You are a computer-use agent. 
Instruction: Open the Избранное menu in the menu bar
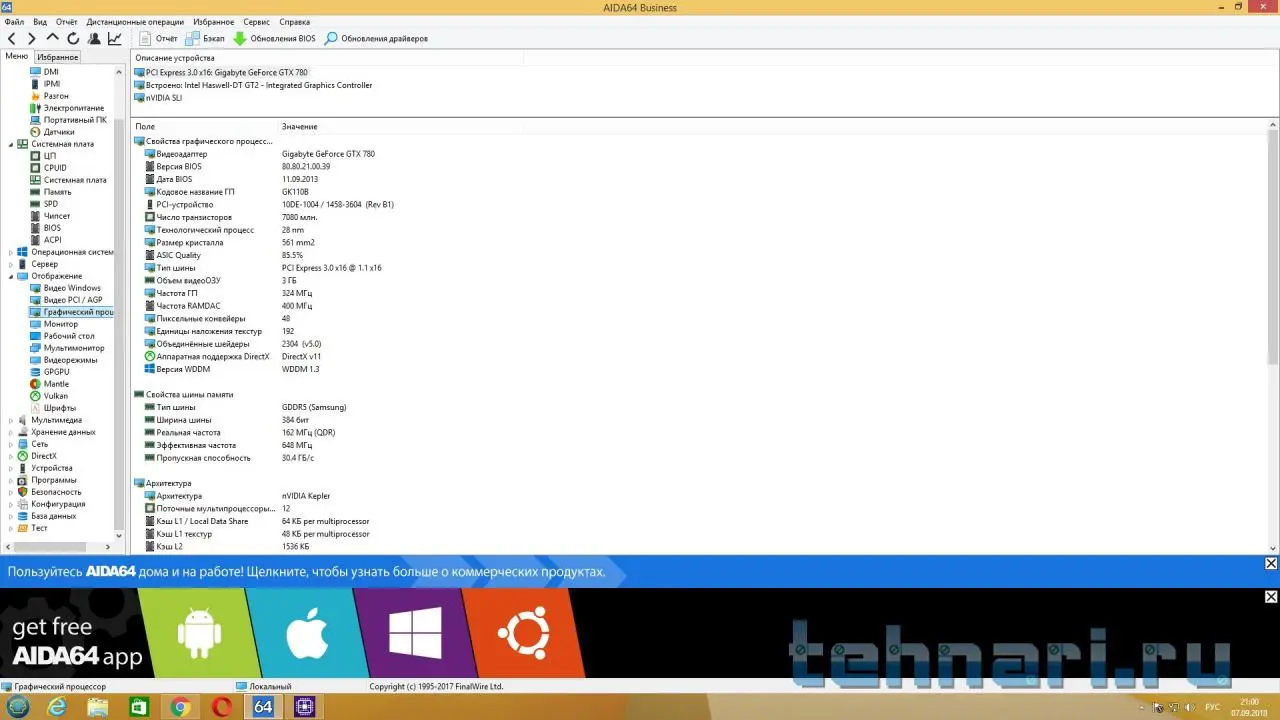click(x=214, y=21)
